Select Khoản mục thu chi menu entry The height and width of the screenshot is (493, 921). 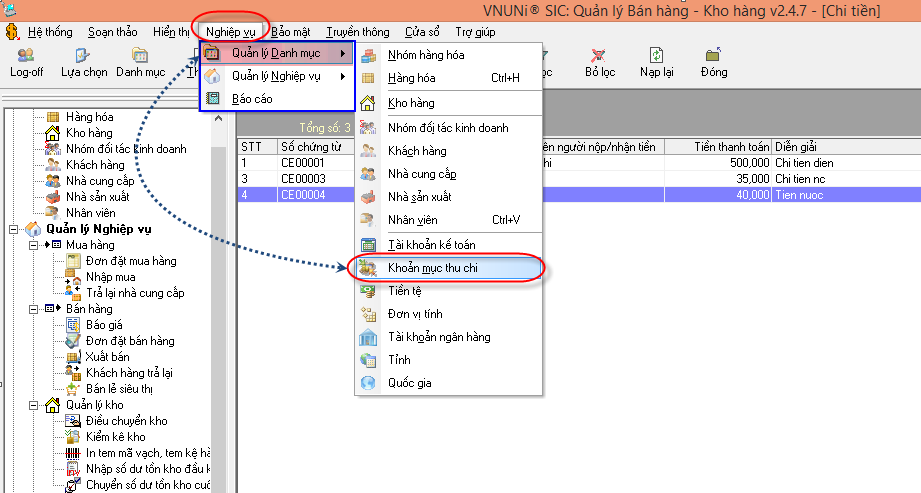pyautogui.click(x=431, y=268)
